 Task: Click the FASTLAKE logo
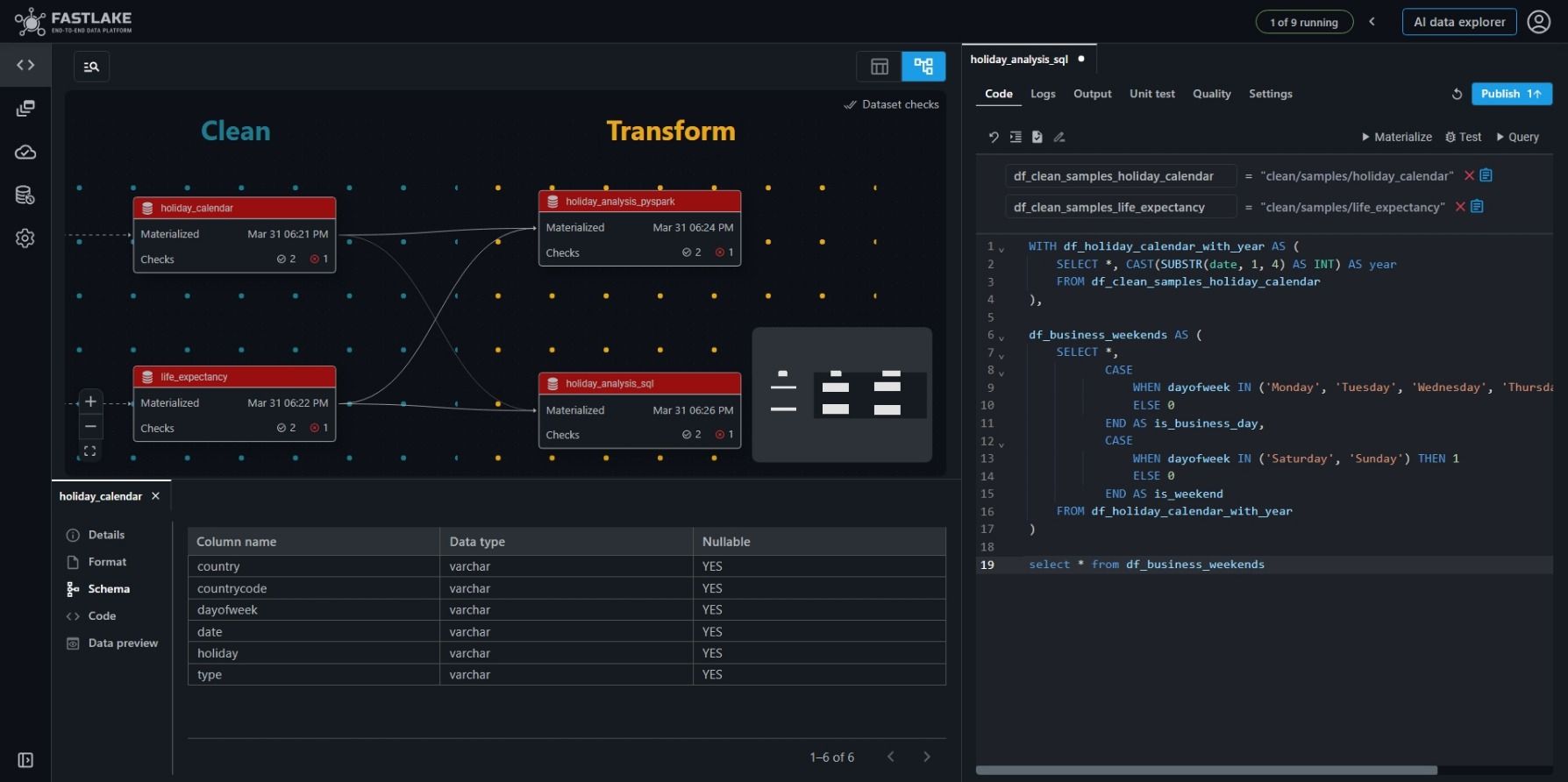(74, 21)
